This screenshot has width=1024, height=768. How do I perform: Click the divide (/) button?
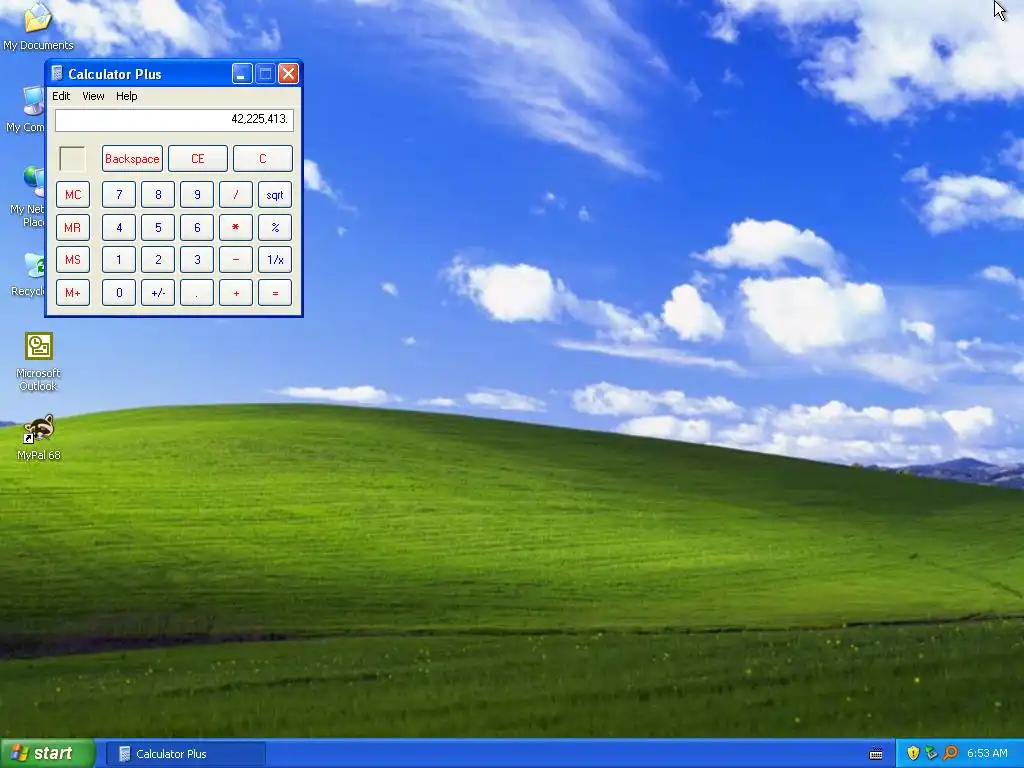coord(236,195)
